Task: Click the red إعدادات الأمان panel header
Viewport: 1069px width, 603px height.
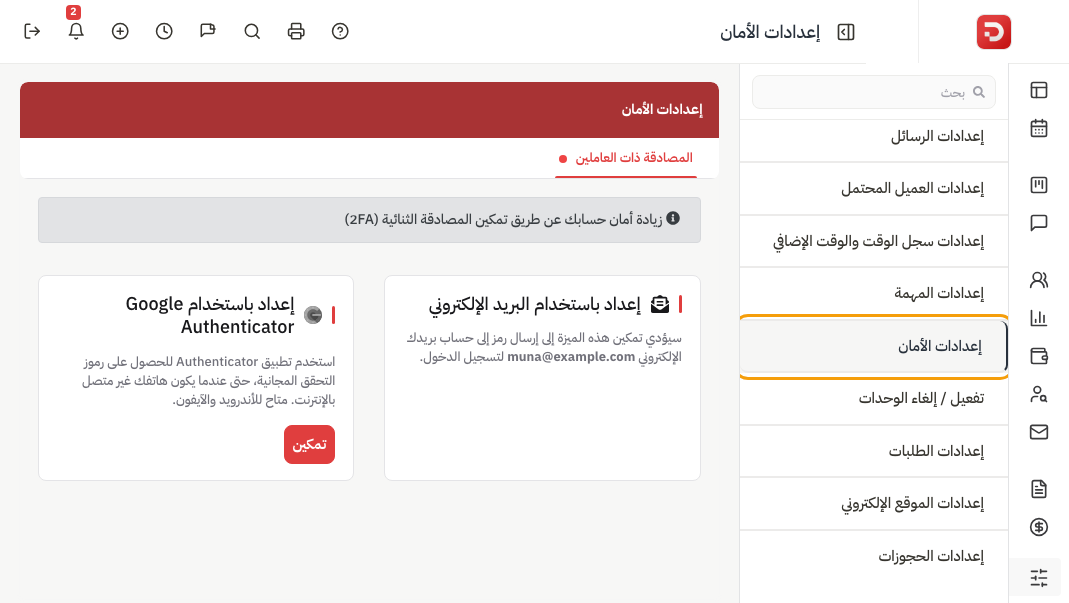Action: coord(370,110)
